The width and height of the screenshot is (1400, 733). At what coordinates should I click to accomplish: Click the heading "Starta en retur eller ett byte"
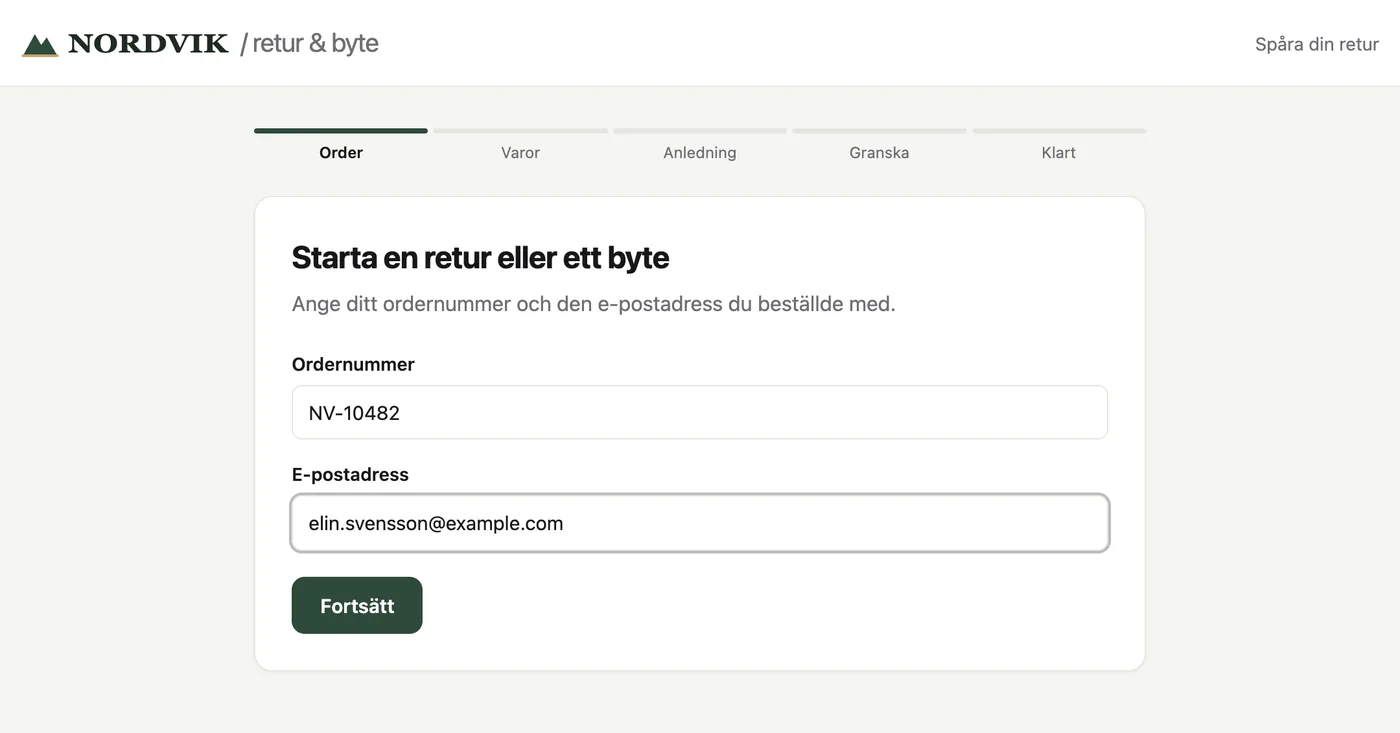(x=480, y=257)
